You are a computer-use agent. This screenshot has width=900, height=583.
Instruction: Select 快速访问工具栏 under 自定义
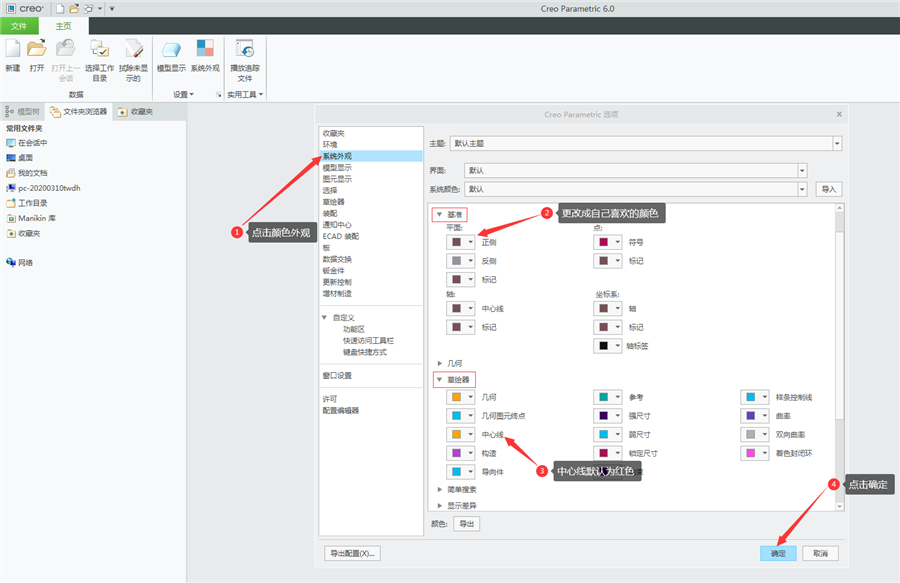point(368,340)
